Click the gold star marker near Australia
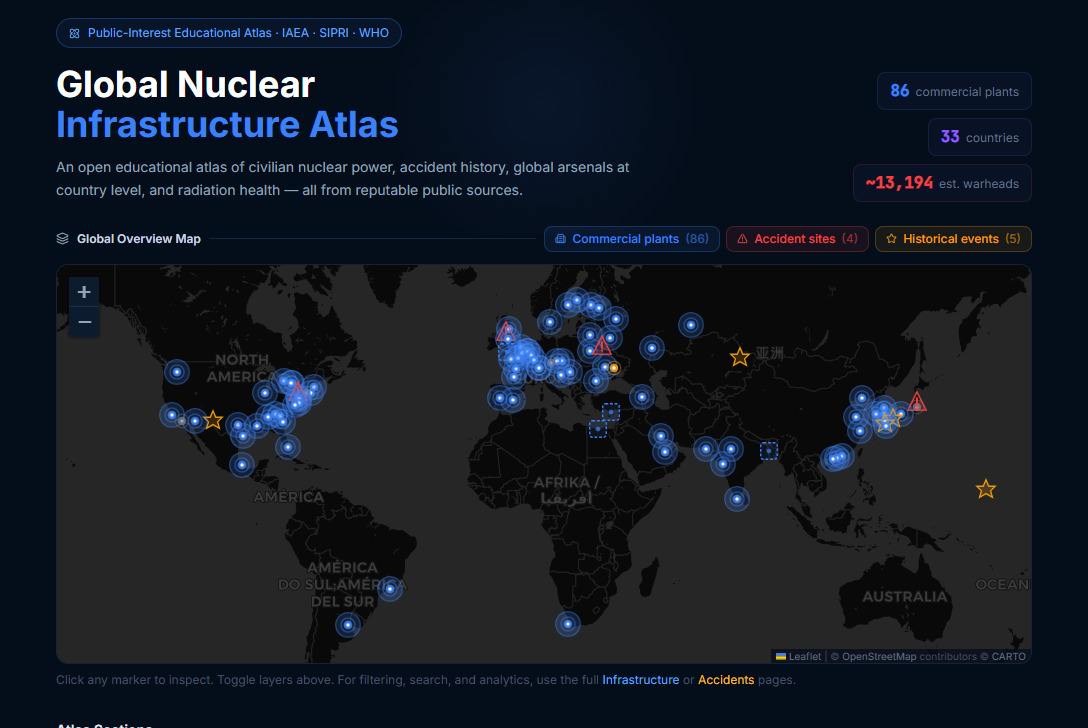 tap(985, 489)
